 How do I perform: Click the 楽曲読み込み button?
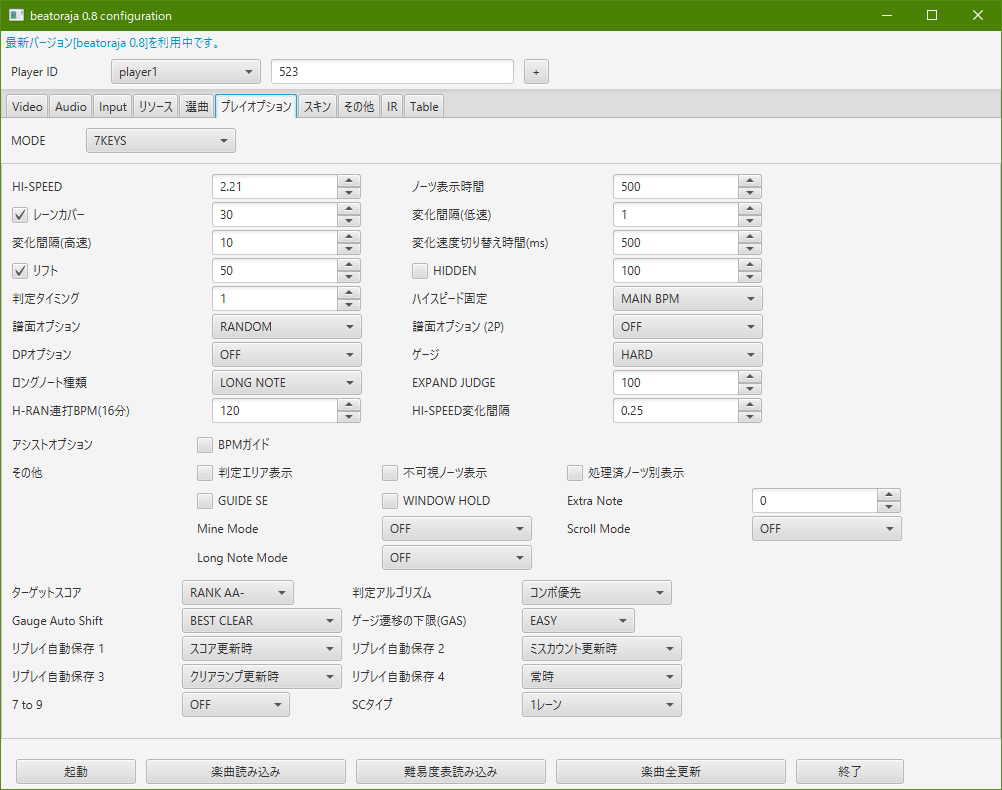pyautogui.click(x=246, y=771)
